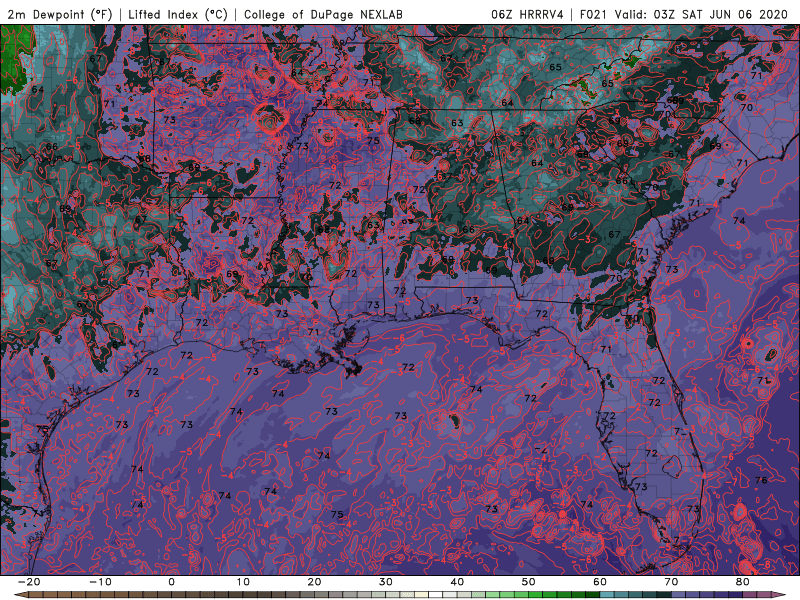Click the 40 tick label on the color scale
The width and height of the screenshot is (800, 600).
point(457,582)
